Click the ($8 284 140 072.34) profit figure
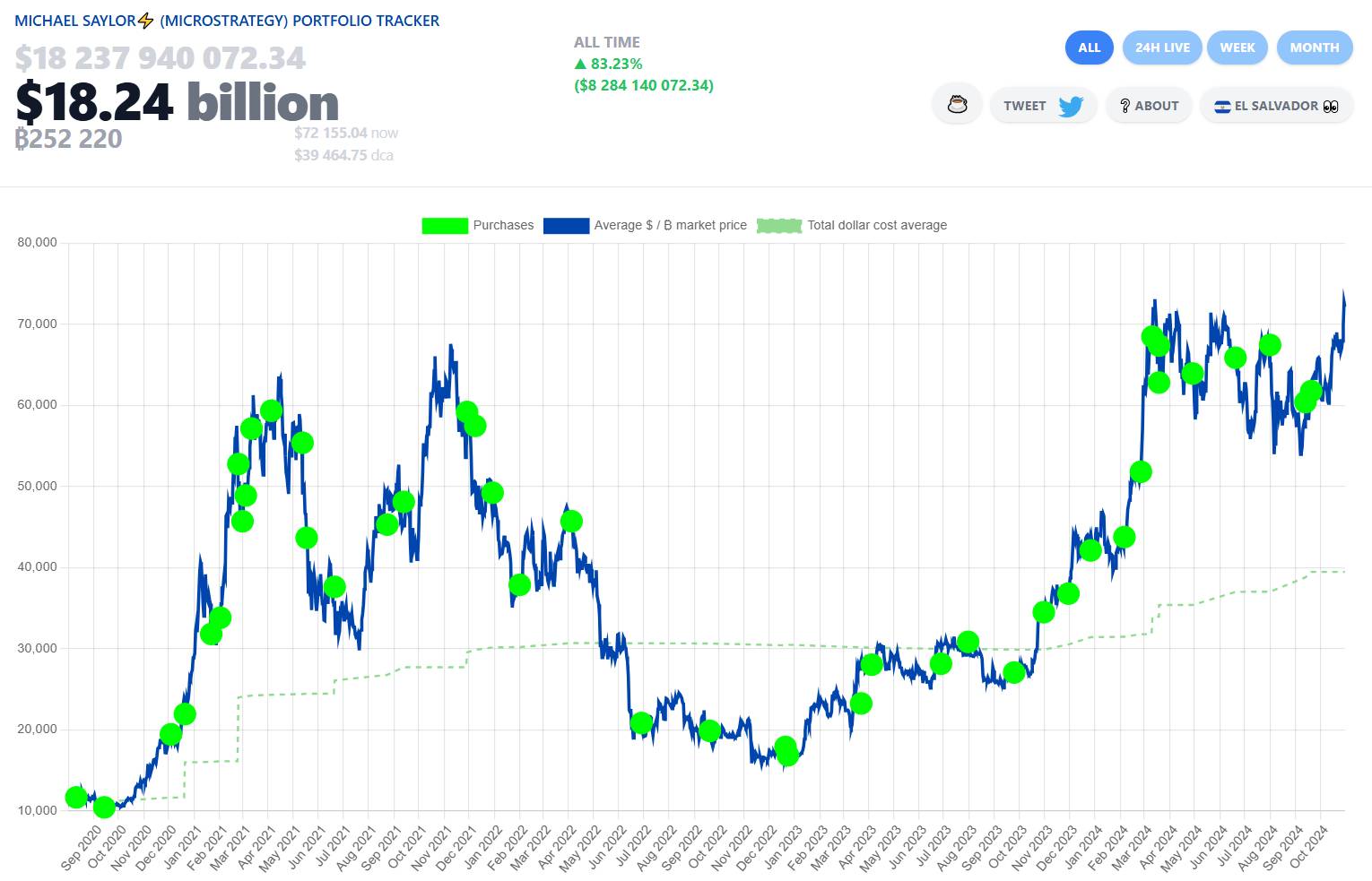 point(644,85)
